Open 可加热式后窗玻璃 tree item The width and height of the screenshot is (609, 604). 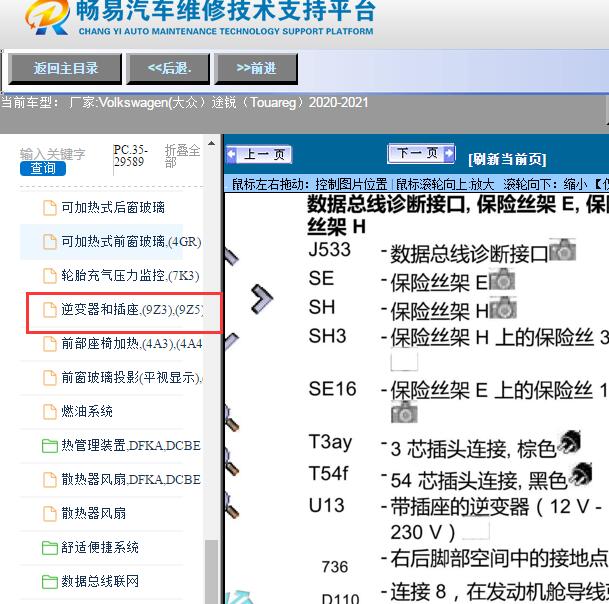(113, 207)
